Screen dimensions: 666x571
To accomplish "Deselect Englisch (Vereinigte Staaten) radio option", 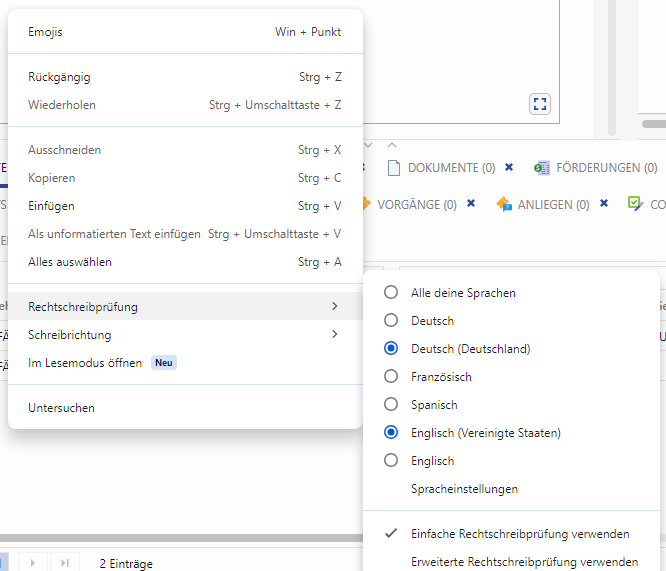I will tap(391, 433).
